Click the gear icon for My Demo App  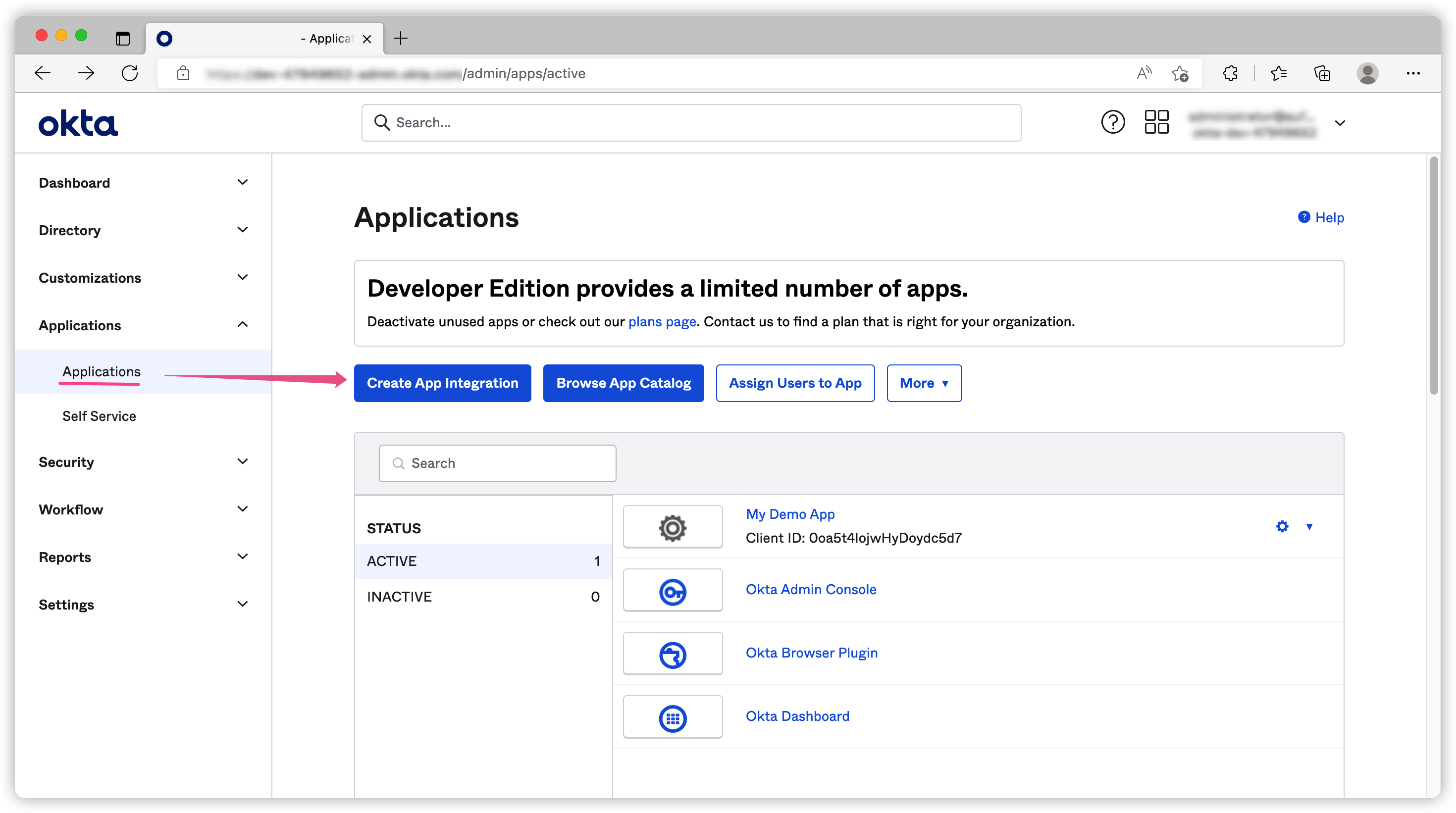coord(1282,526)
